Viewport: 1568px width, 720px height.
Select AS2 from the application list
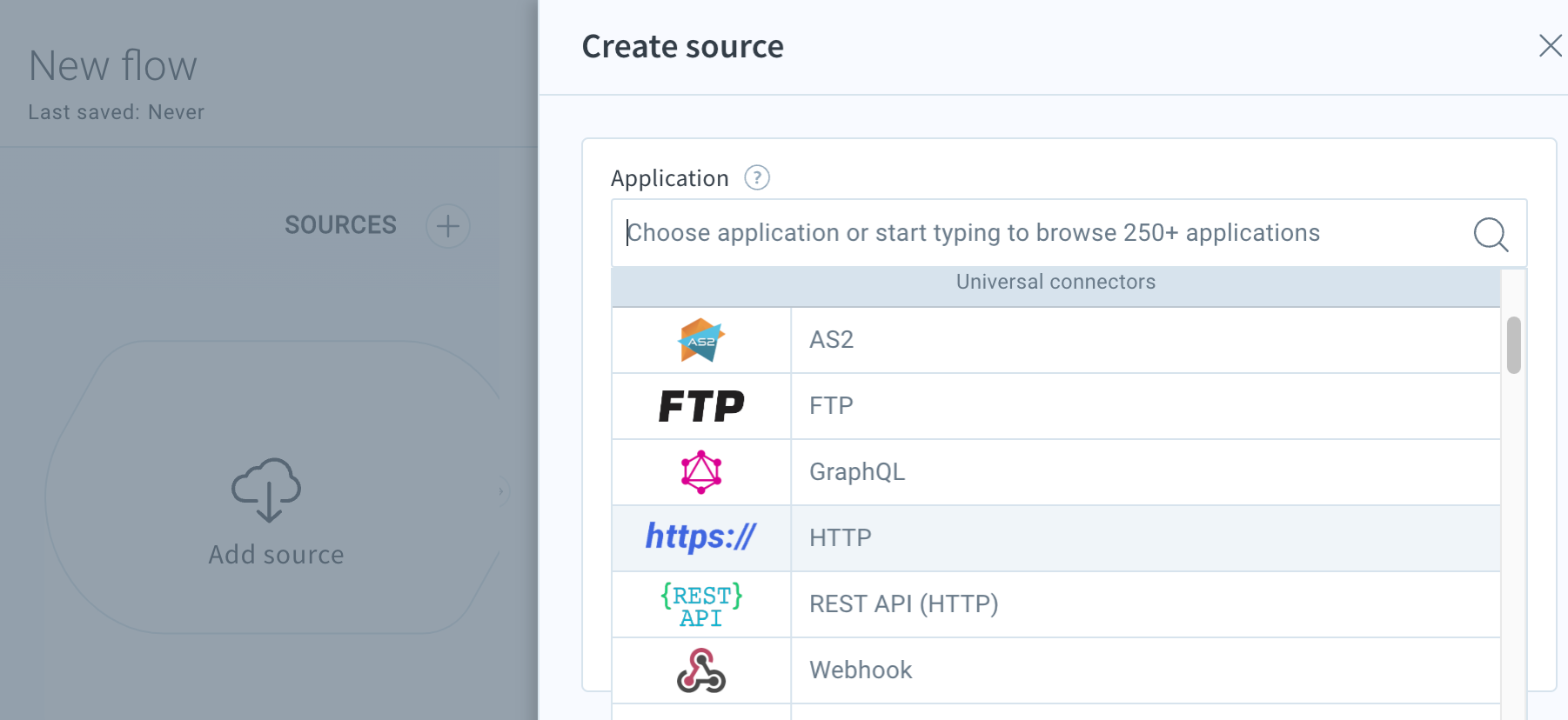[x=1056, y=340]
